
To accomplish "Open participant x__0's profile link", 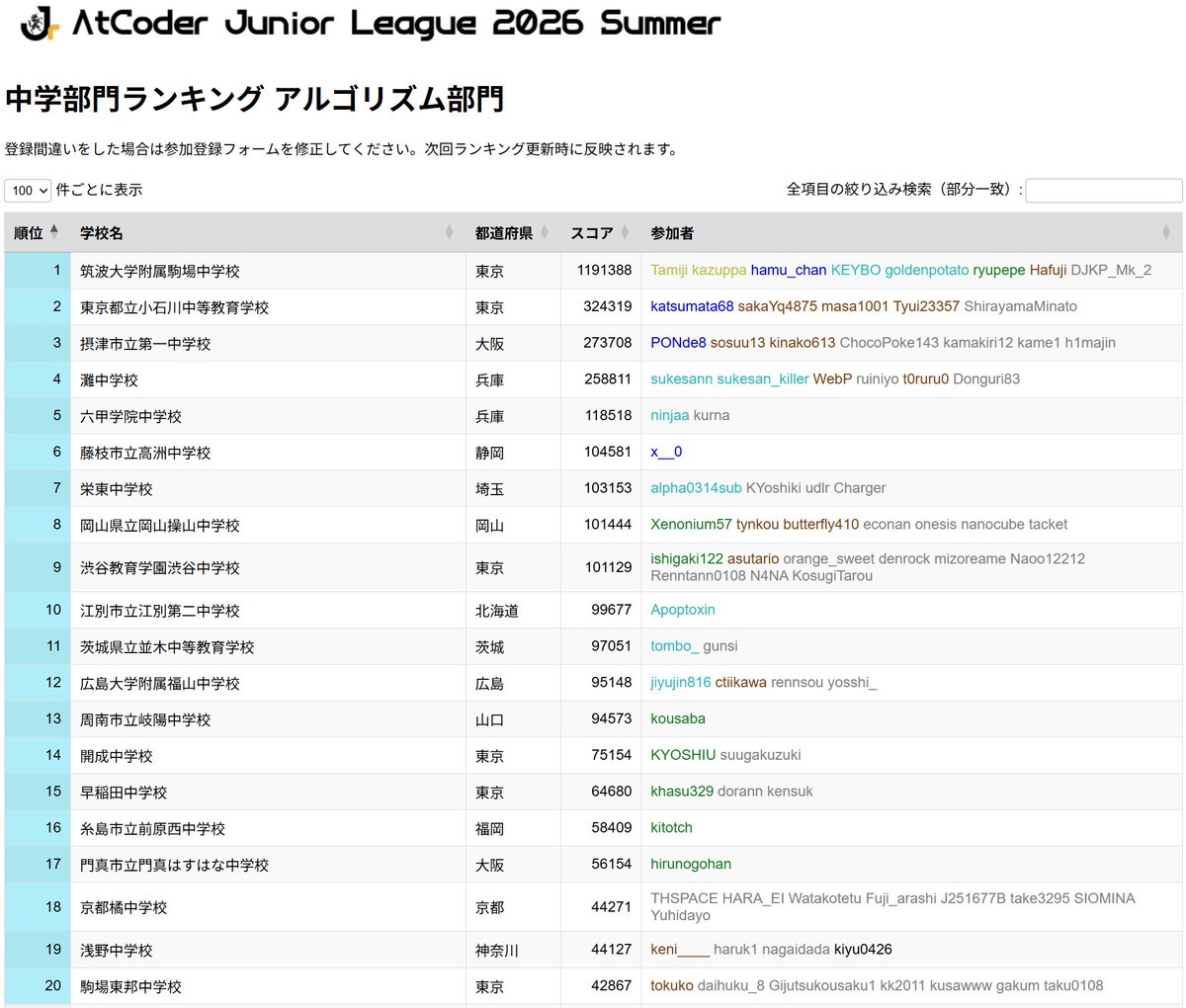I will (666, 452).
